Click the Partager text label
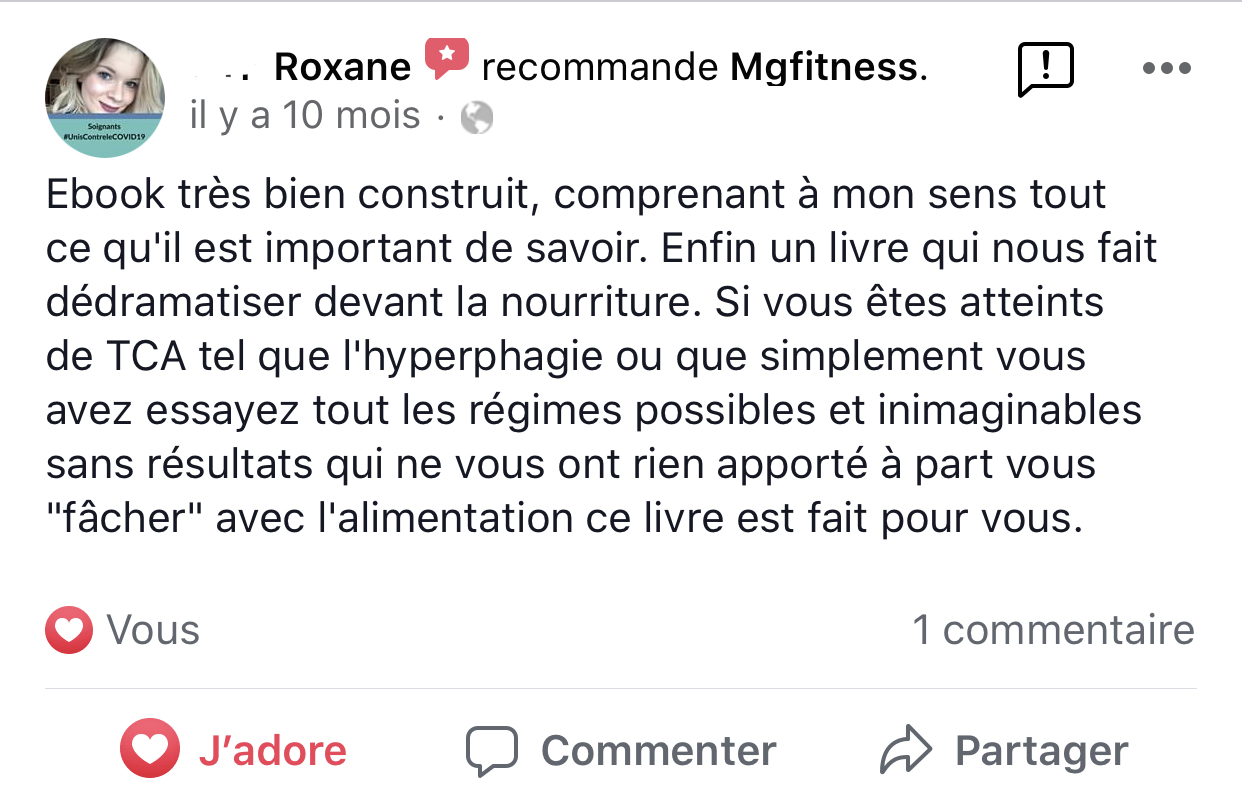1242x800 pixels. (1042, 751)
